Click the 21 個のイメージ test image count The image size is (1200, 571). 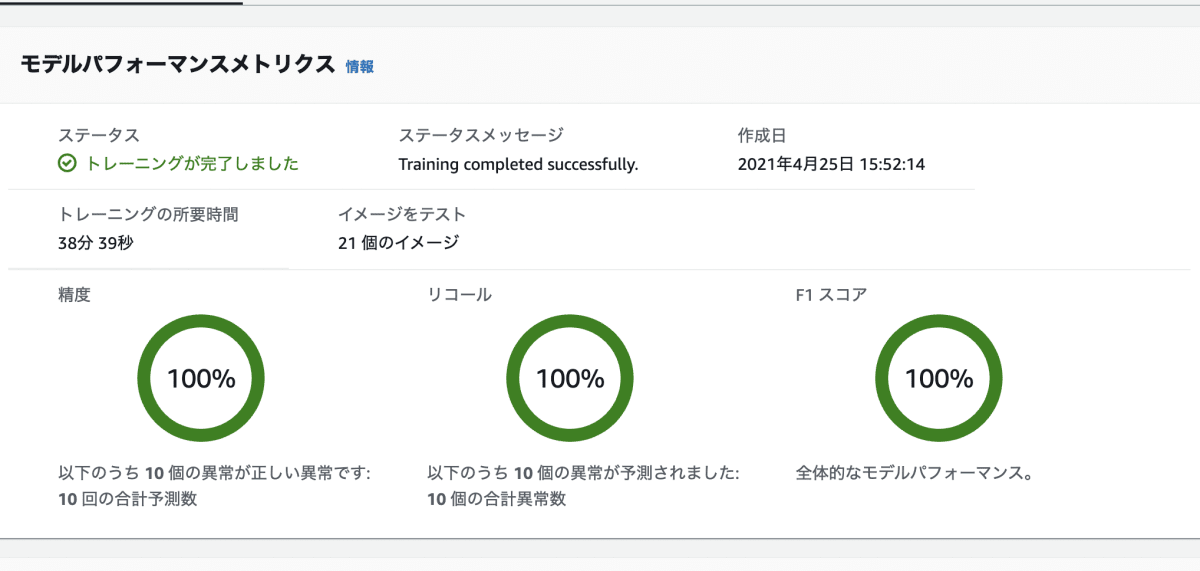pos(398,242)
